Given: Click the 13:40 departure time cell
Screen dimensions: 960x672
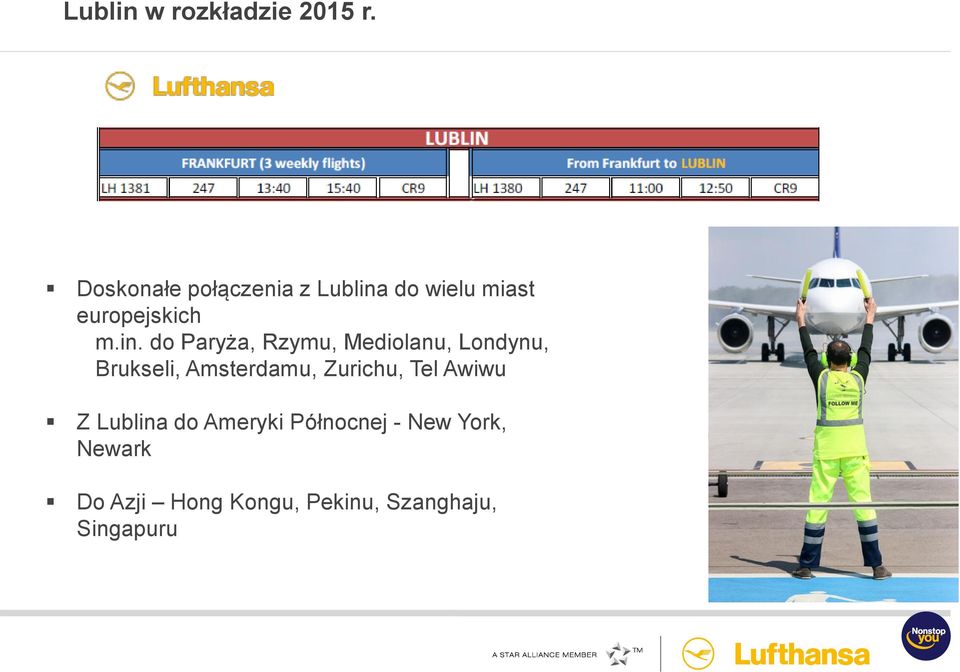Looking at the screenshot, I should pos(273,188).
